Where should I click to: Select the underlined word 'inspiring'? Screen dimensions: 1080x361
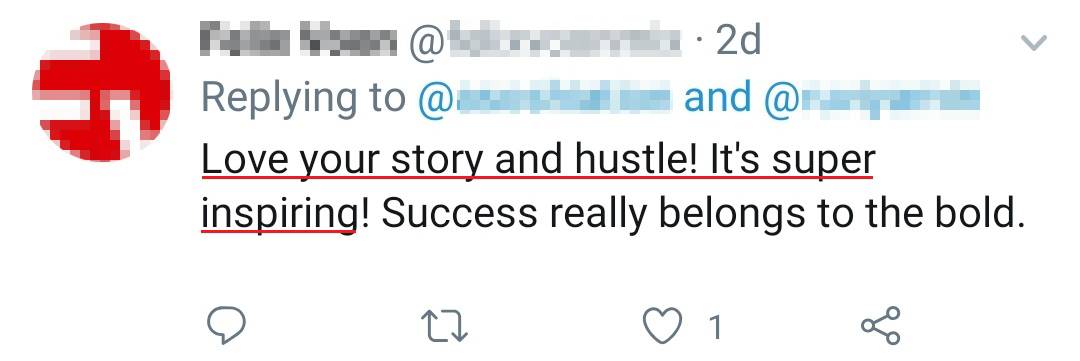tap(278, 215)
